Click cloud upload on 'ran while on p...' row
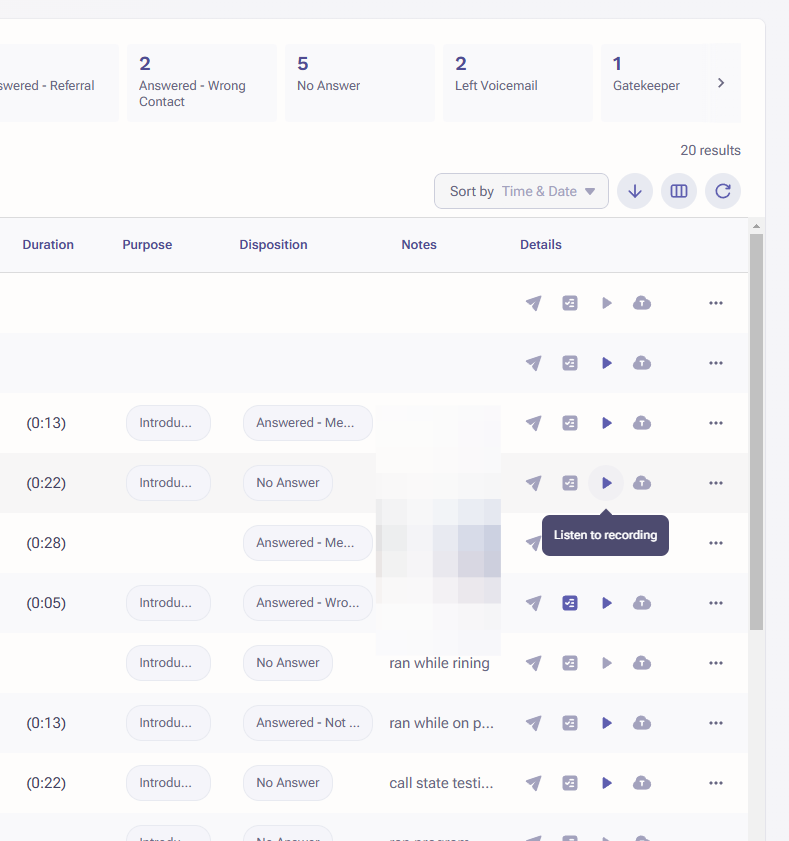Image resolution: width=789 pixels, height=841 pixels. pos(641,723)
